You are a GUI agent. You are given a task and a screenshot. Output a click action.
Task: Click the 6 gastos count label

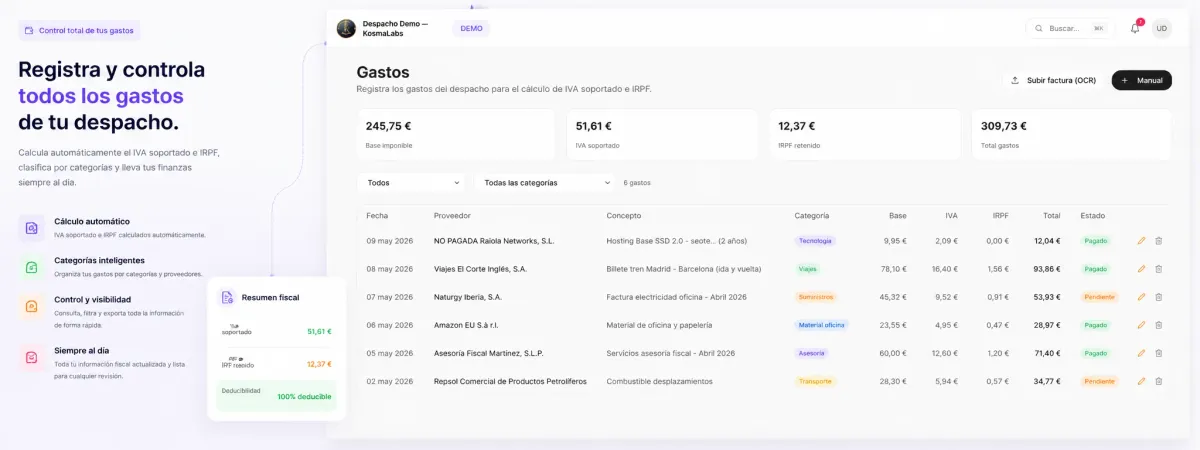[x=637, y=183]
